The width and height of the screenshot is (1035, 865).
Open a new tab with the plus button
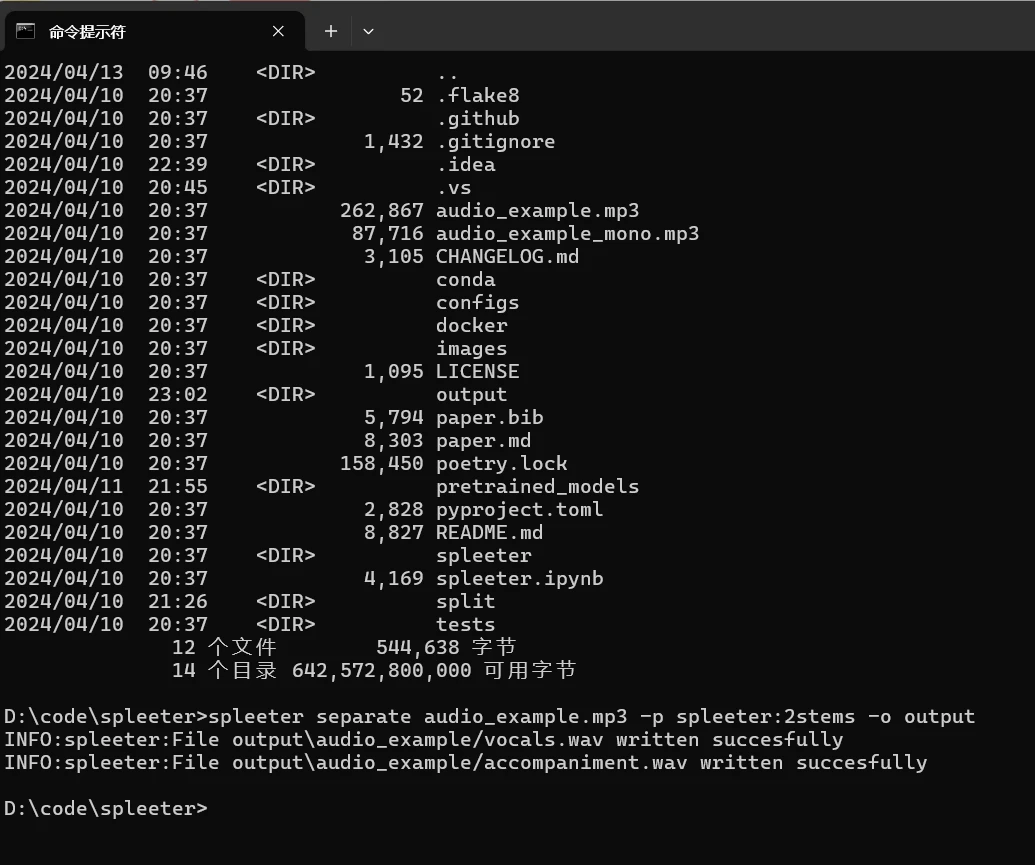(x=331, y=31)
